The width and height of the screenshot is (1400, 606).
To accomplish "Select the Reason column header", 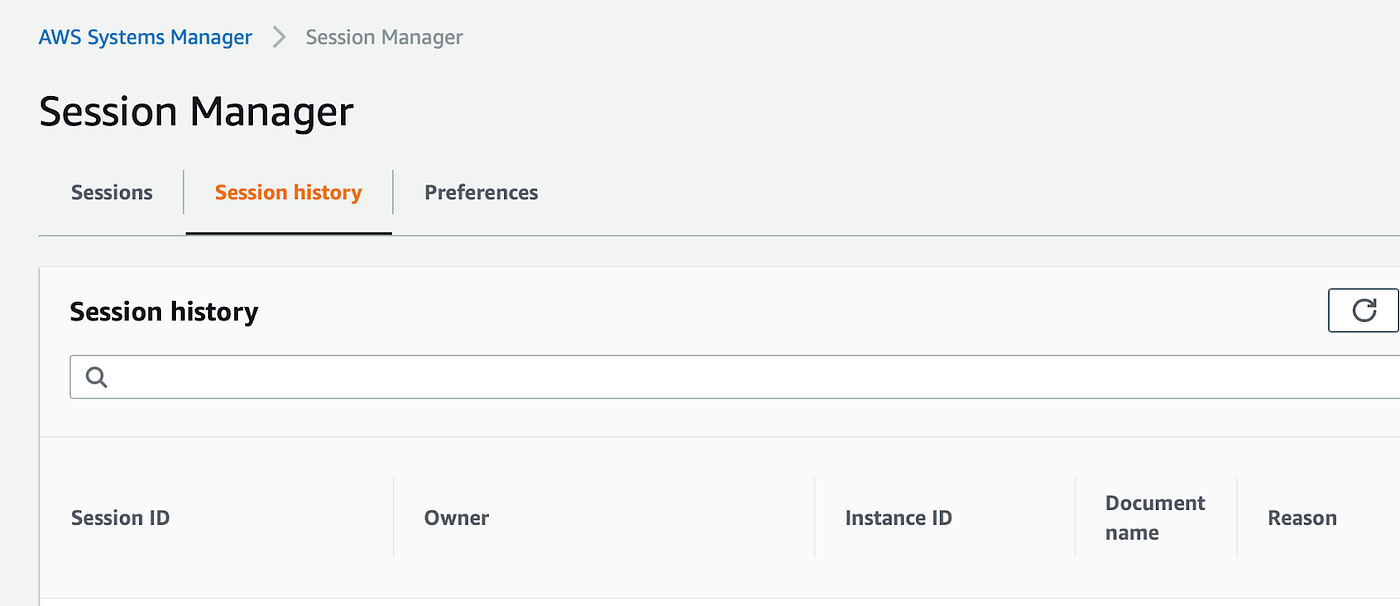I will [1302, 518].
